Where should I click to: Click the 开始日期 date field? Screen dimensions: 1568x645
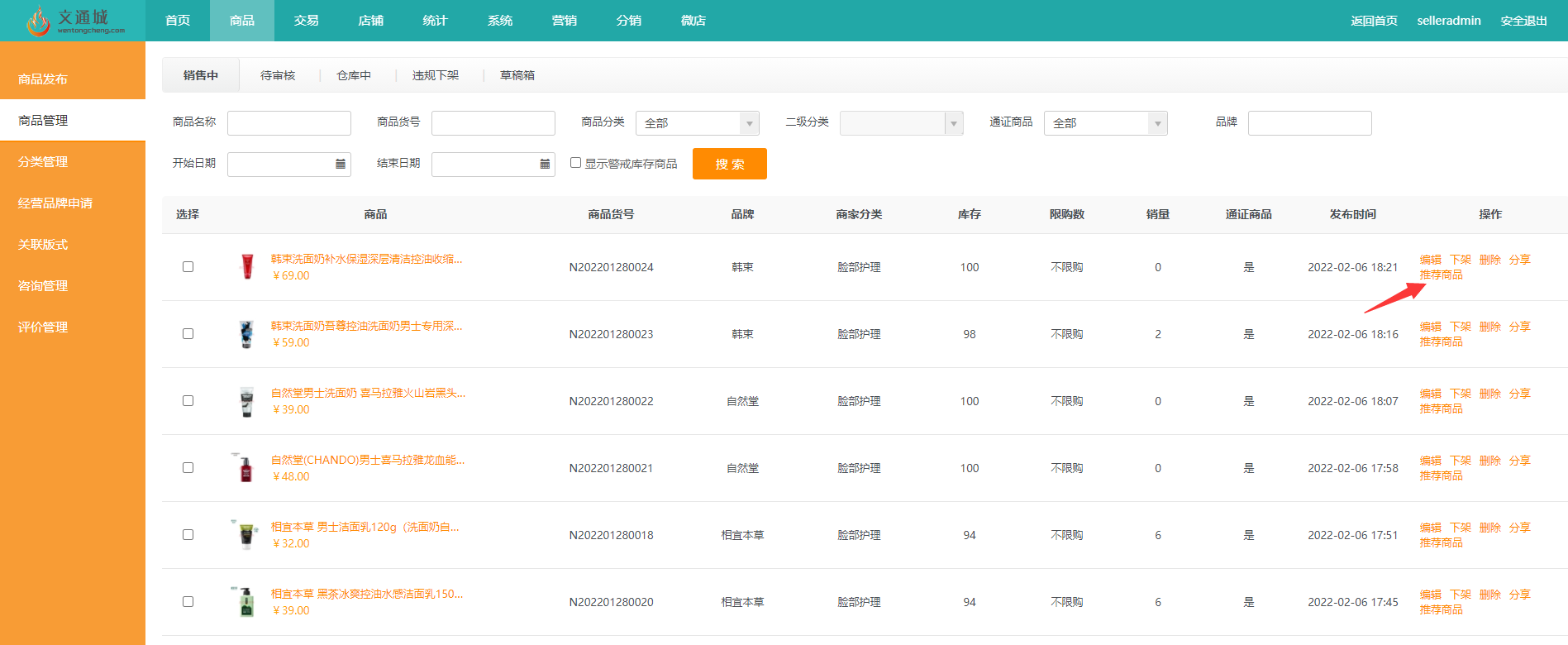point(289,165)
